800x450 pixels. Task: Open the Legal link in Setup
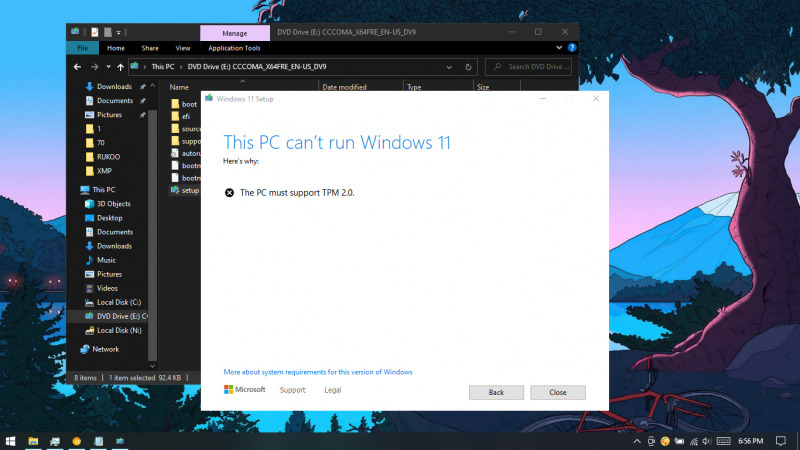tap(333, 390)
